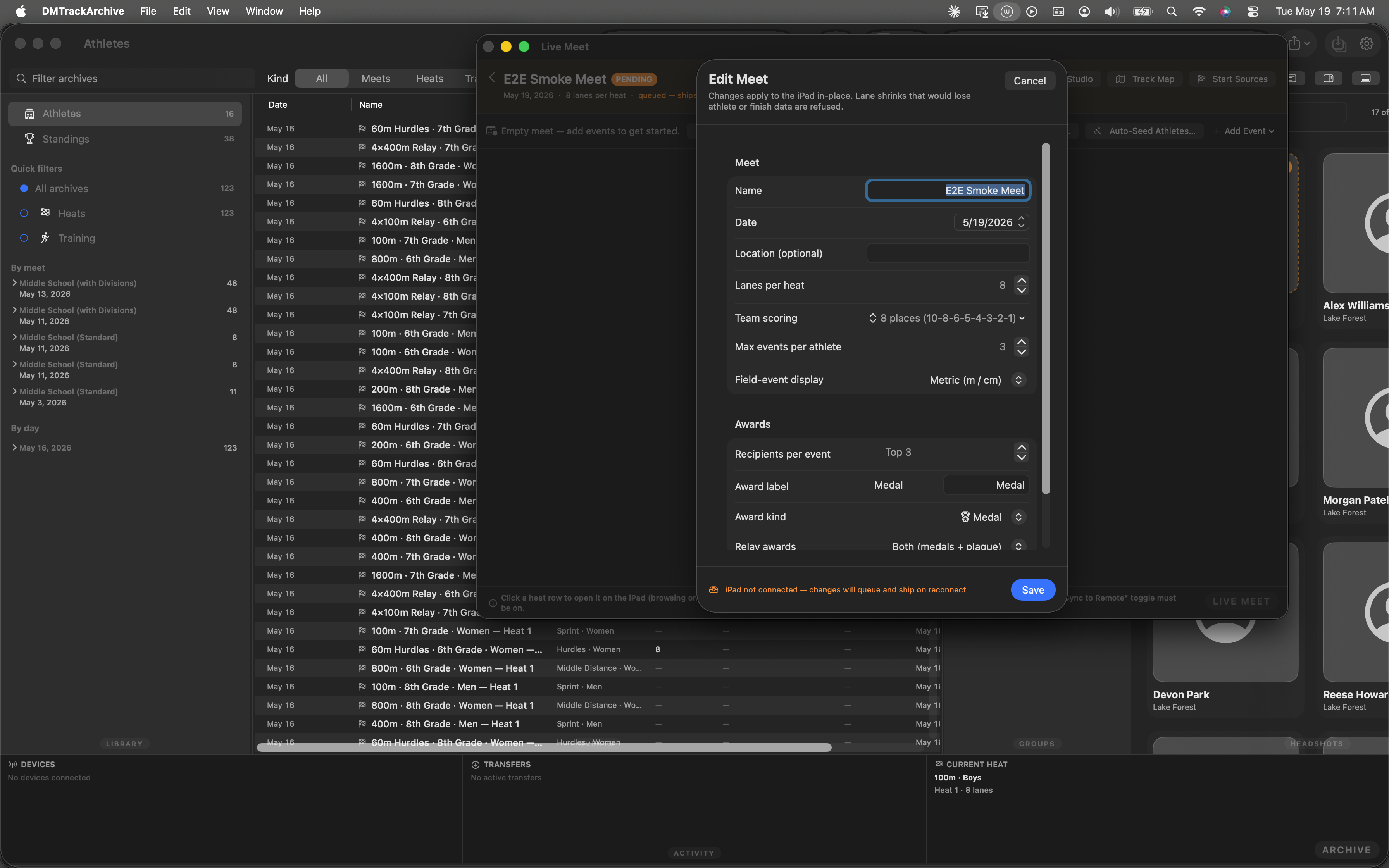Image resolution: width=1389 pixels, height=868 pixels.
Task: Click the archive list horizontal scrollbar
Action: pos(544,747)
